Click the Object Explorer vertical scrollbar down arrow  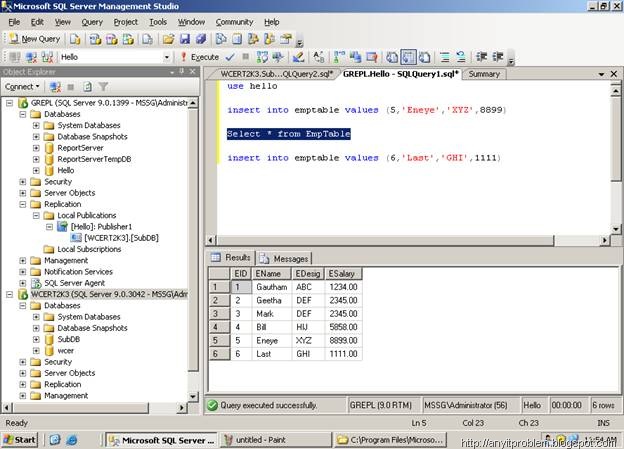(x=193, y=396)
